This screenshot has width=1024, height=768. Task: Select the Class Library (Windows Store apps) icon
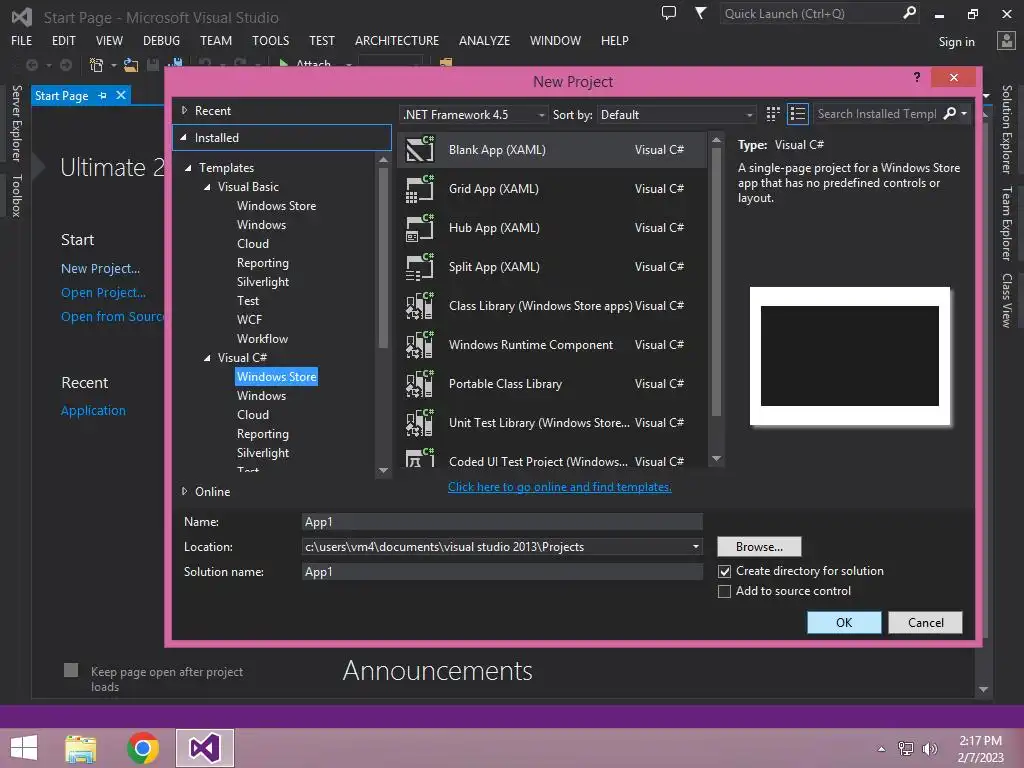(x=419, y=306)
